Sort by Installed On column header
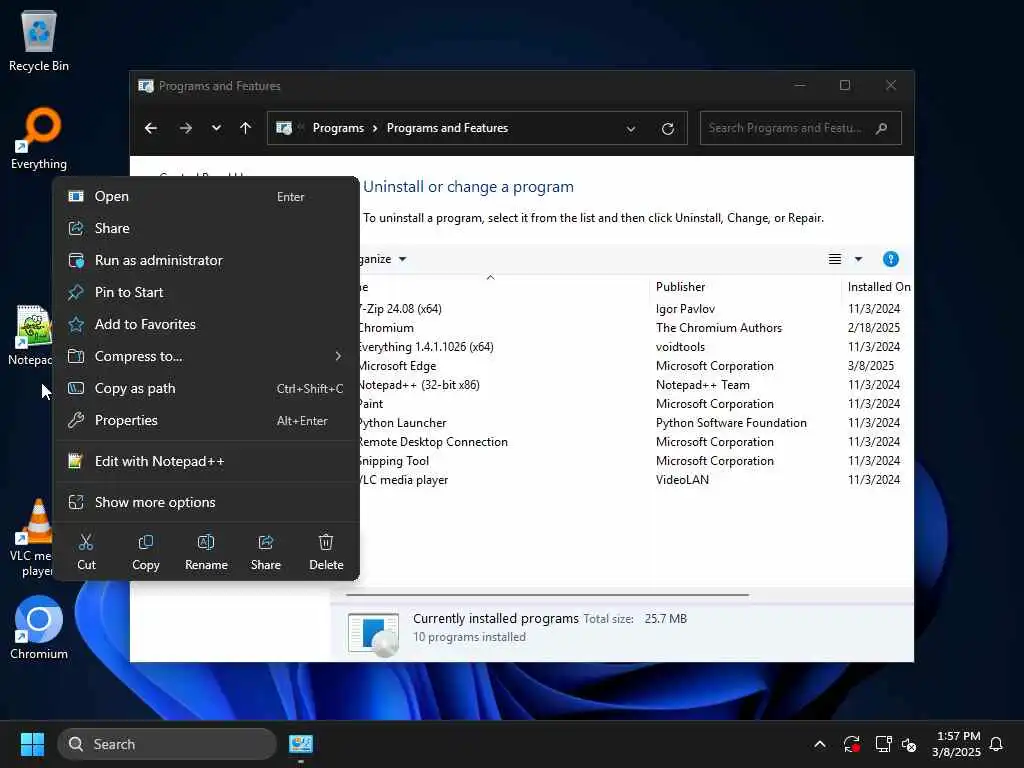The height and width of the screenshot is (768, 1024). pos(878,287)
